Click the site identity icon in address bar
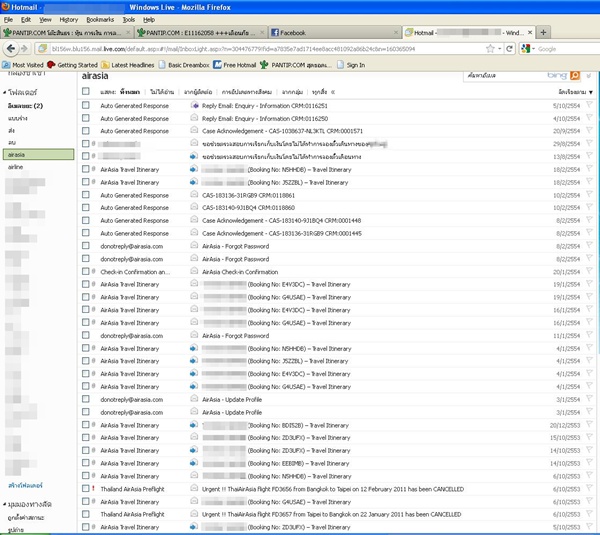The width and height of the screenshot is (600, 535). 42,49
